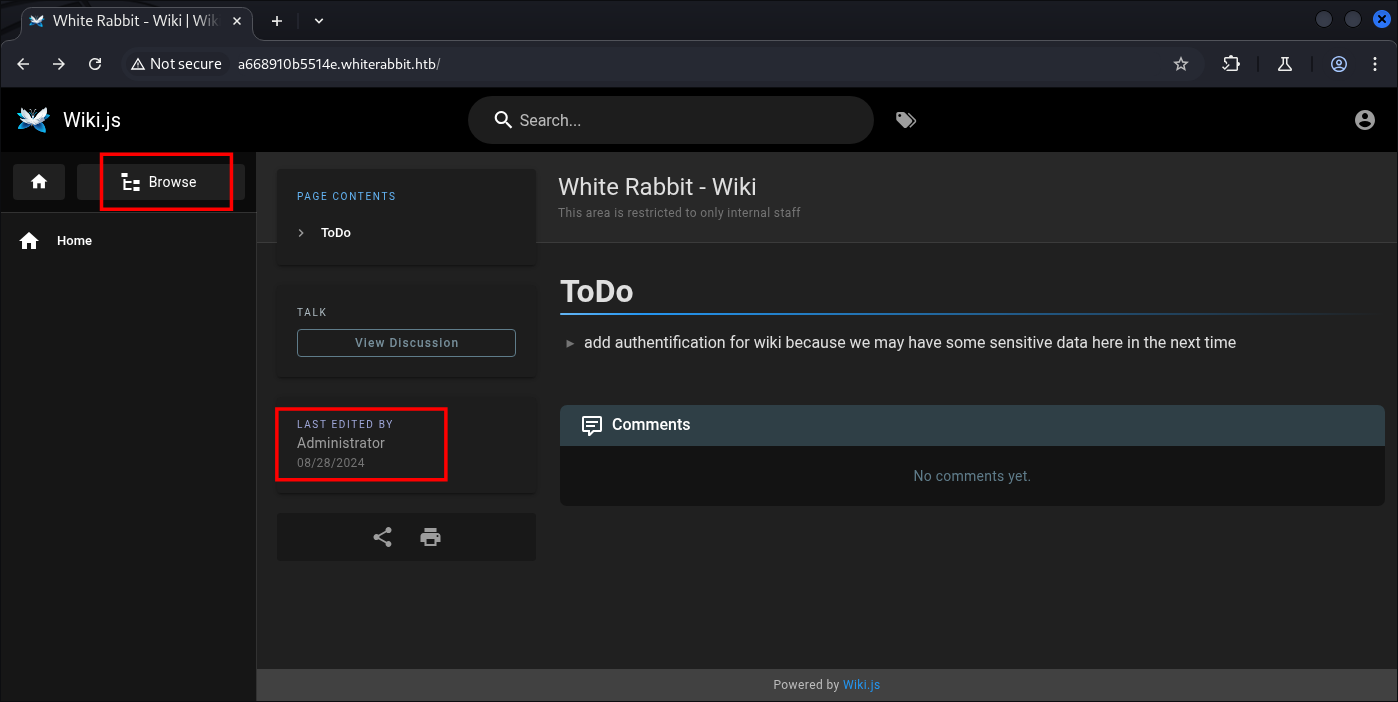Click the Not secure site info badge
The width and height of the screenshot is (1398, 702).
tap(176, 64)
